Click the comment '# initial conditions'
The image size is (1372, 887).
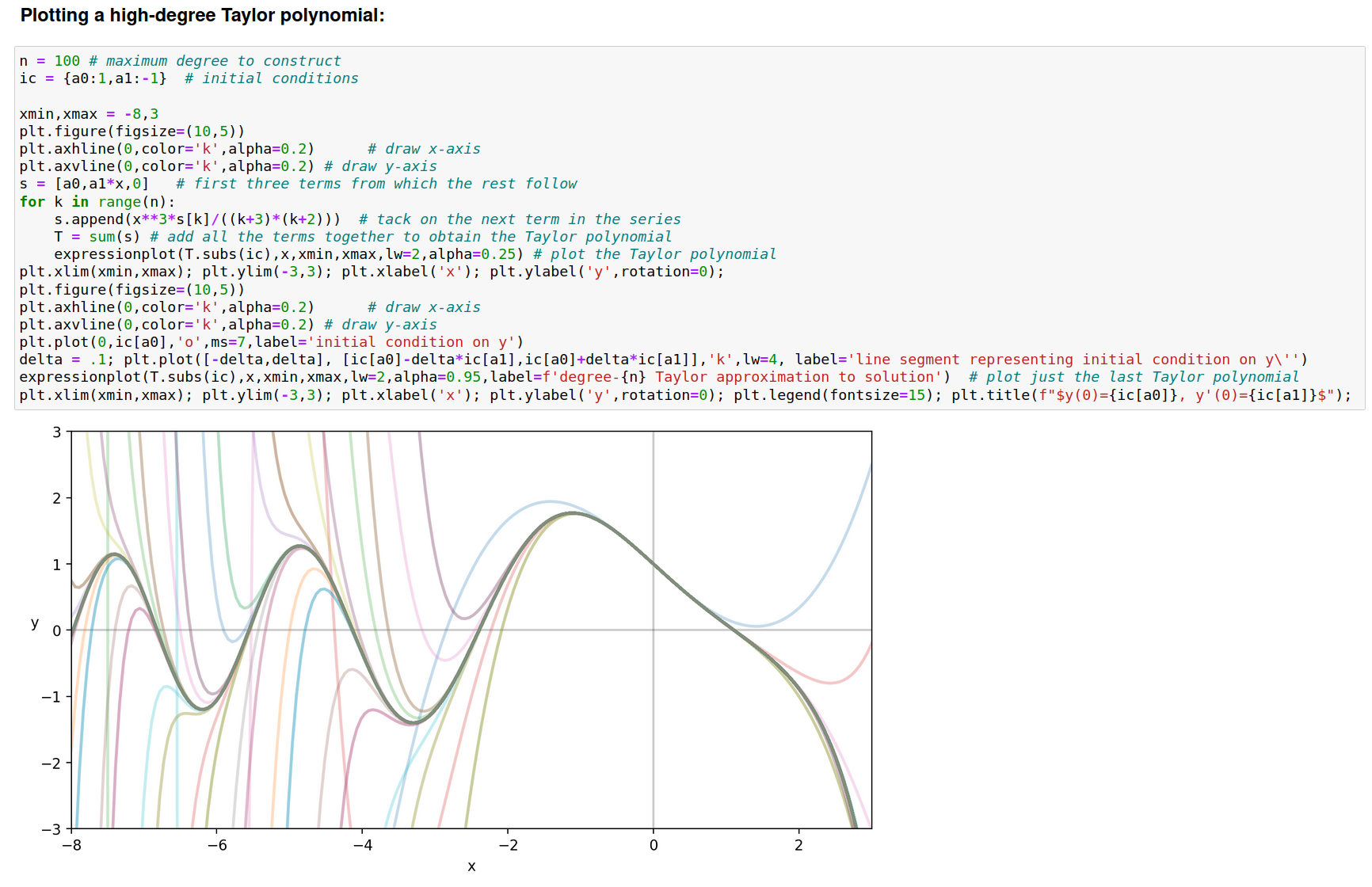272,78
